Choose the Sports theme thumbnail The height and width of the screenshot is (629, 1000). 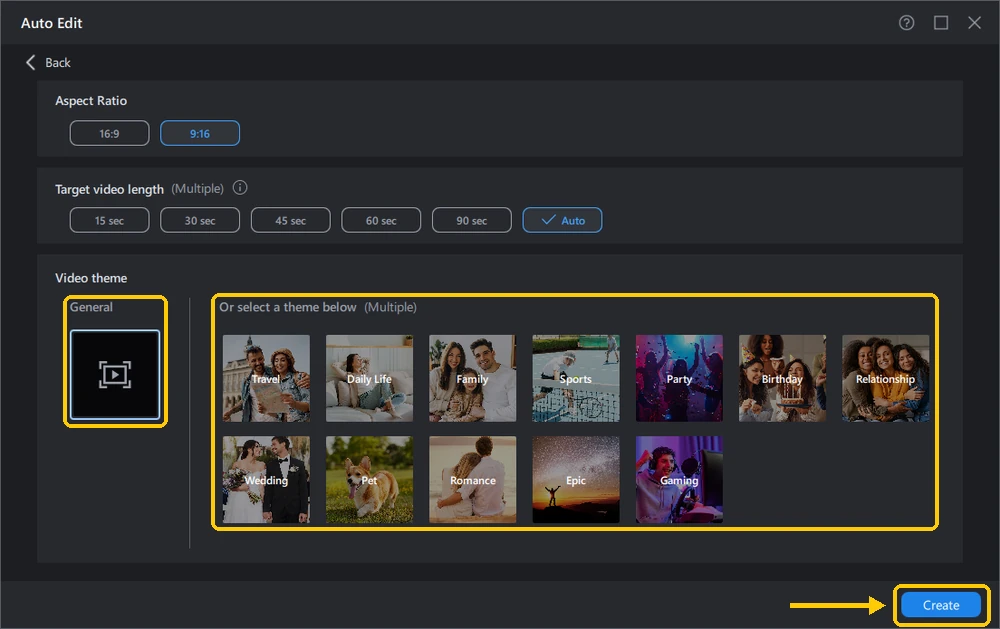click(x=576, y=378)
